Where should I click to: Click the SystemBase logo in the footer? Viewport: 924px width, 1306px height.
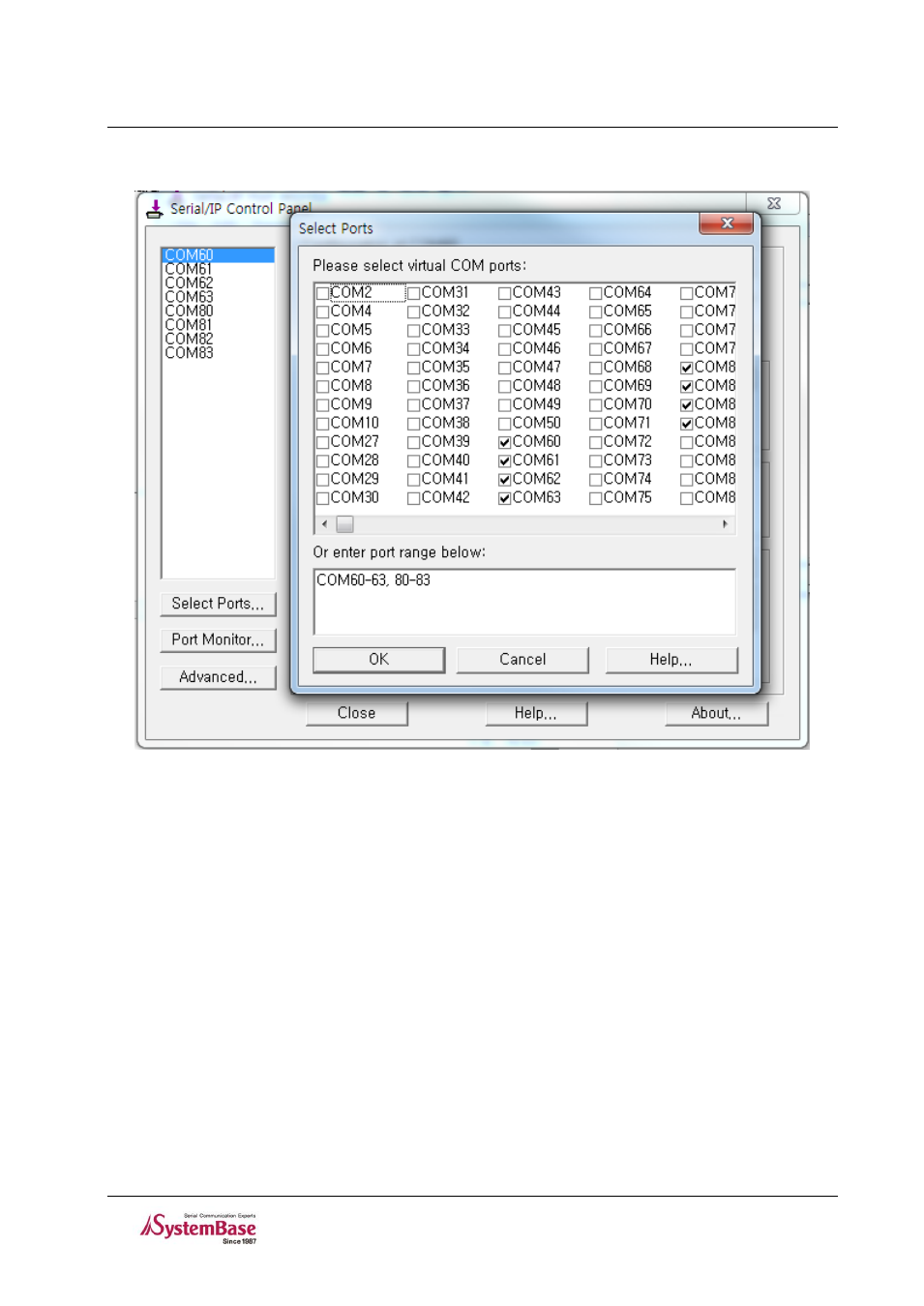coord(198,1228)
